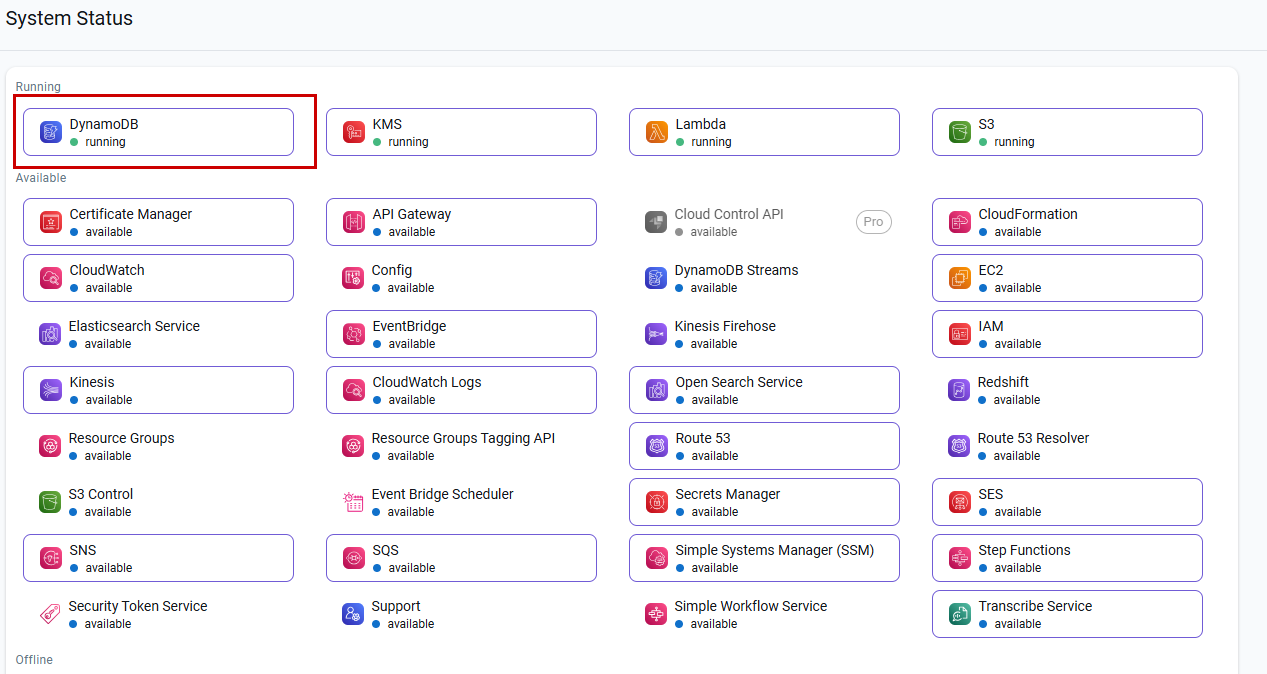Click the CloudWatch Logs icon
This screenshot has width=1267, height=674.
354,390
